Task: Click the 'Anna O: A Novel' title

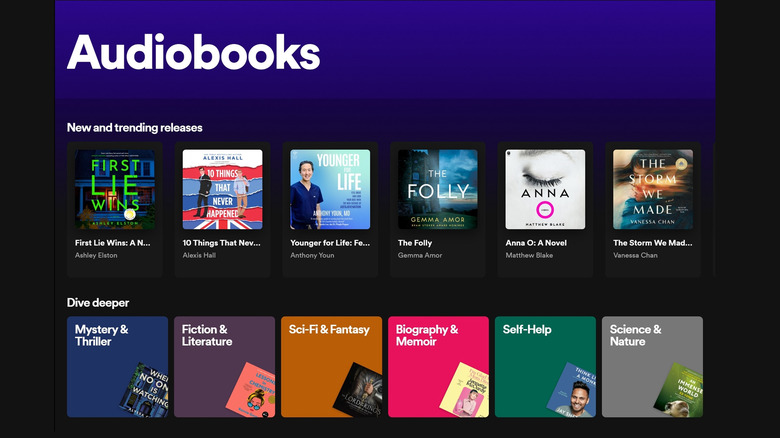Action: pos(536,243)
